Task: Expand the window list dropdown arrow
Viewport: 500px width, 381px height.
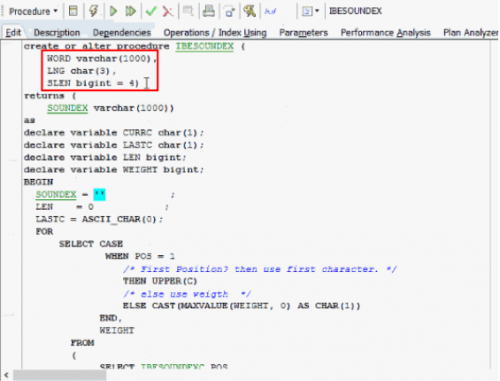Action: tap(317, 11)
